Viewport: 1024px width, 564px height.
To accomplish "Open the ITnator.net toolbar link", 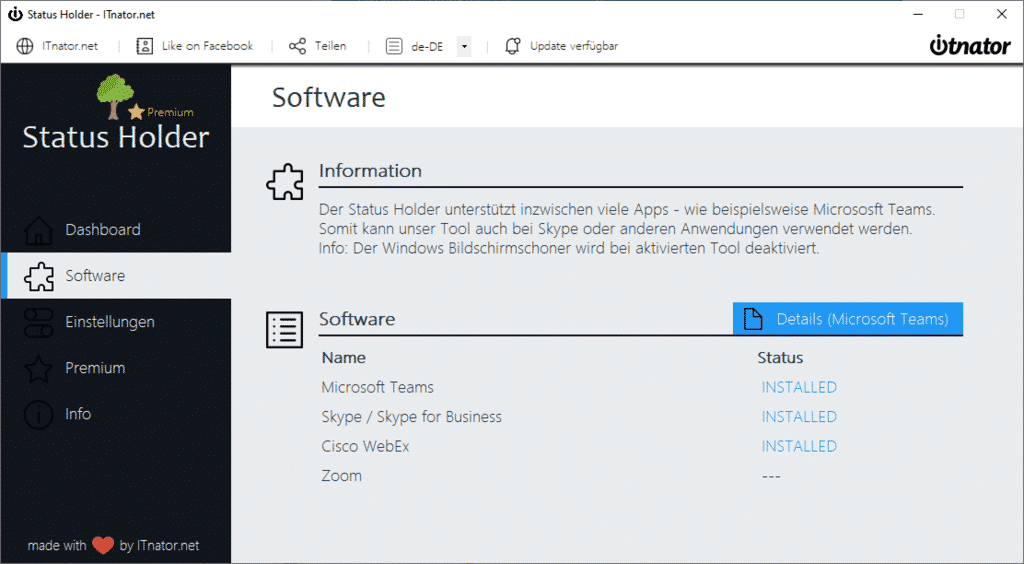I will (70, 46).
